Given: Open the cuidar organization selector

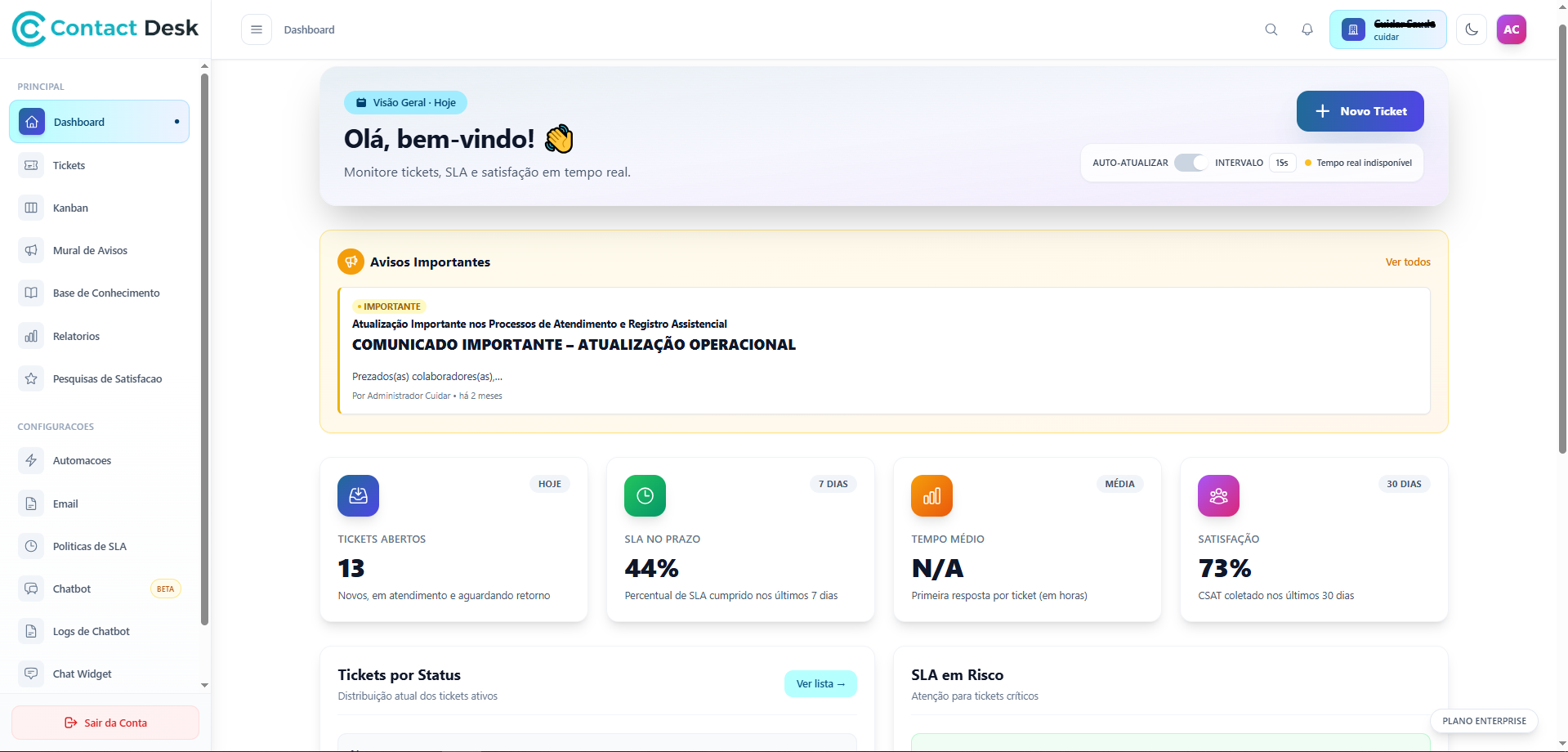Looking at the screenshot, I should pos(1387,29).
